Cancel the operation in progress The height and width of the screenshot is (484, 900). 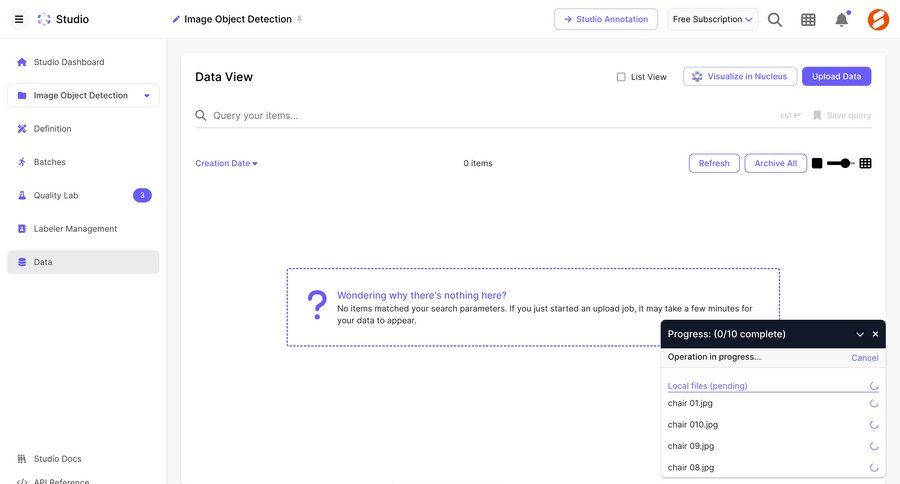(864, 358)
